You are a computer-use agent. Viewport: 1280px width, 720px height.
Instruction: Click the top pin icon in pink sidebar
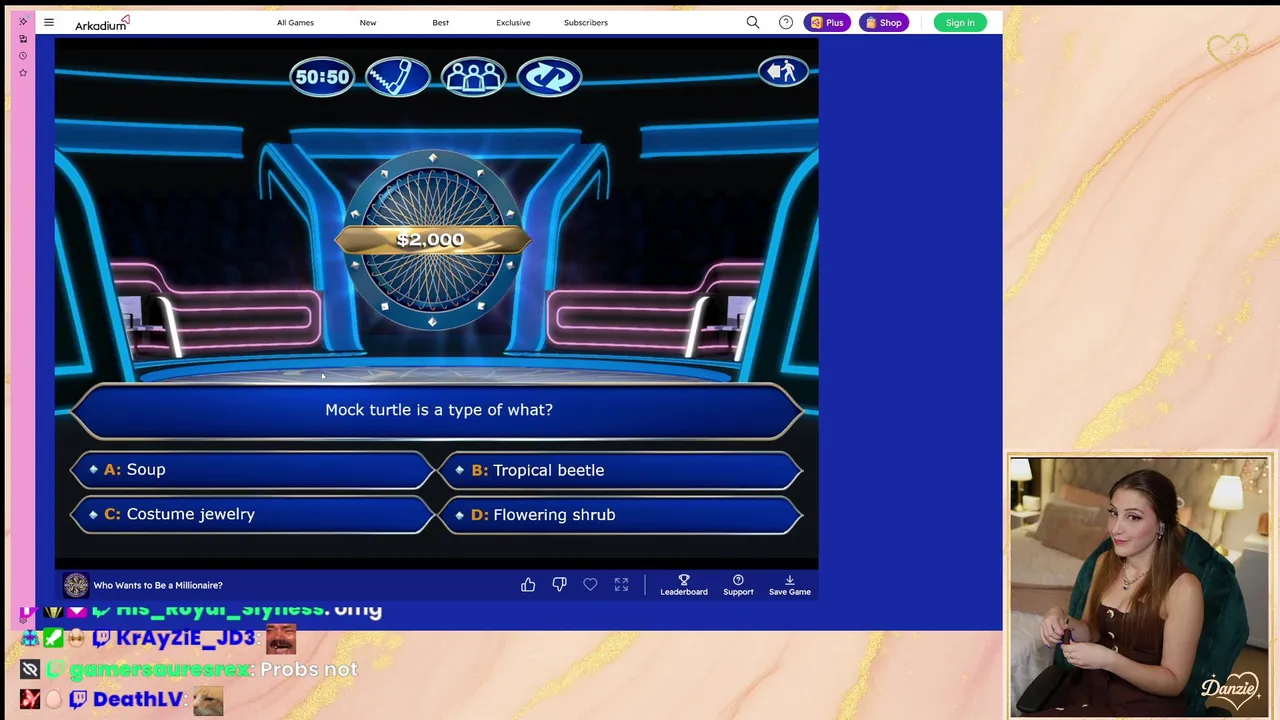coord(23,21)
